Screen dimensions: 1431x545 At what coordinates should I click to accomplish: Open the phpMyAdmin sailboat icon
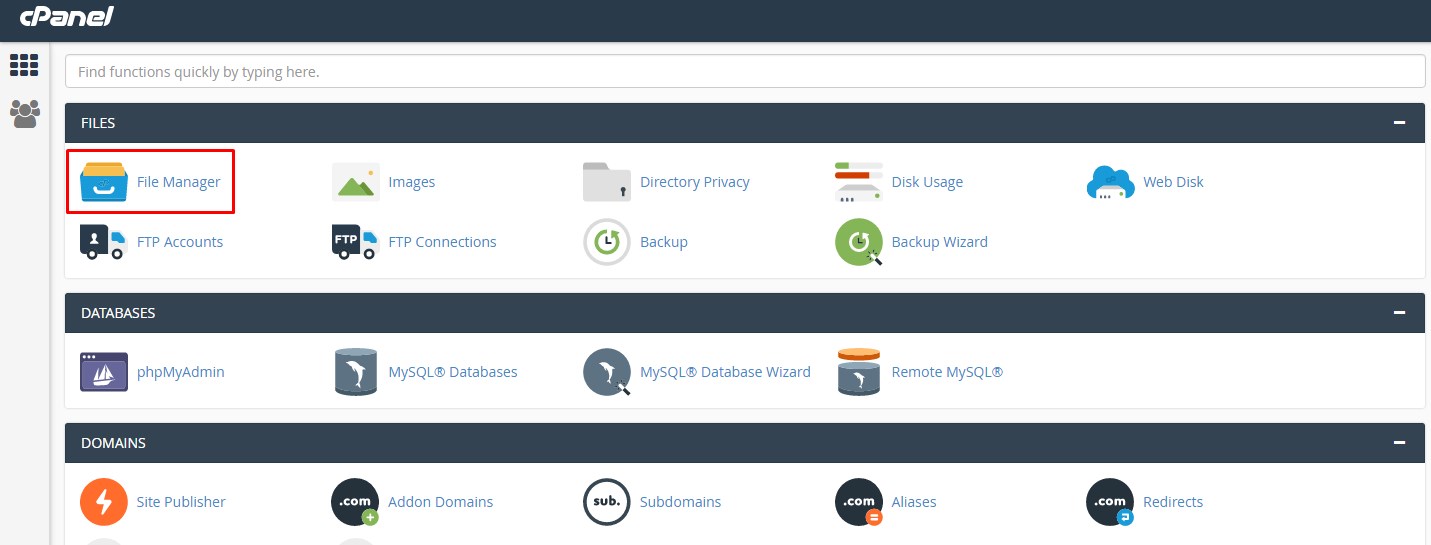point(104,372)
